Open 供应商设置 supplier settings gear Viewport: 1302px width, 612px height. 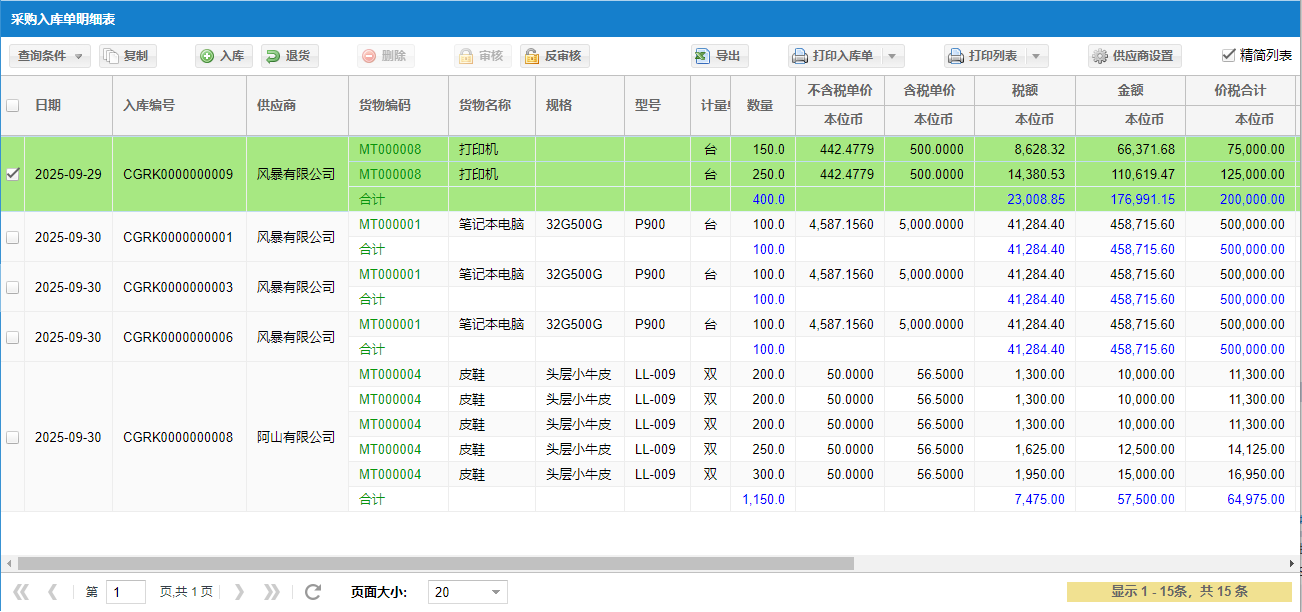[1134, 56]
